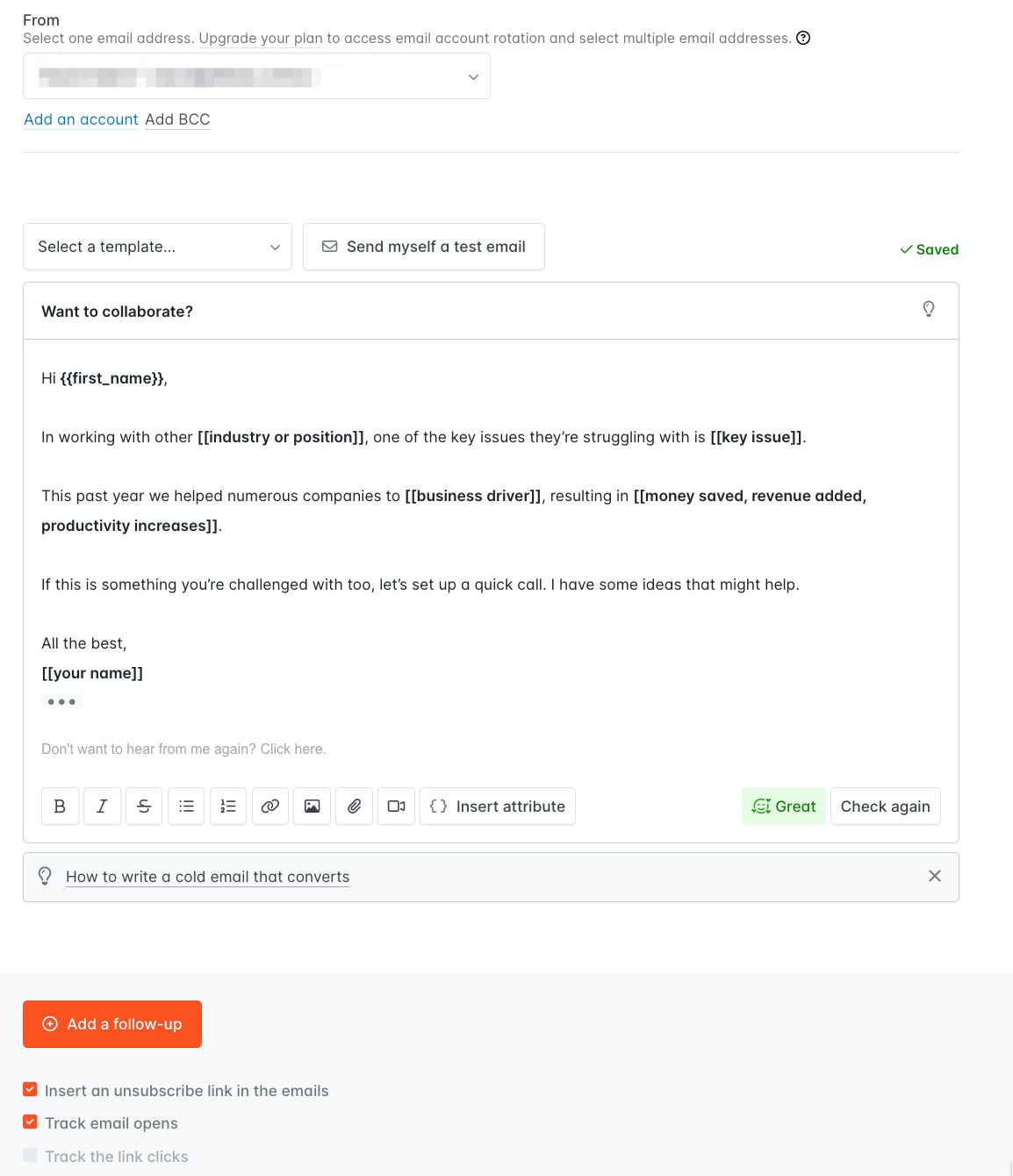Enable the Track the link clicks option
The image size is (1013, 1176).
pyautogui.click(x=30, y=1155)
